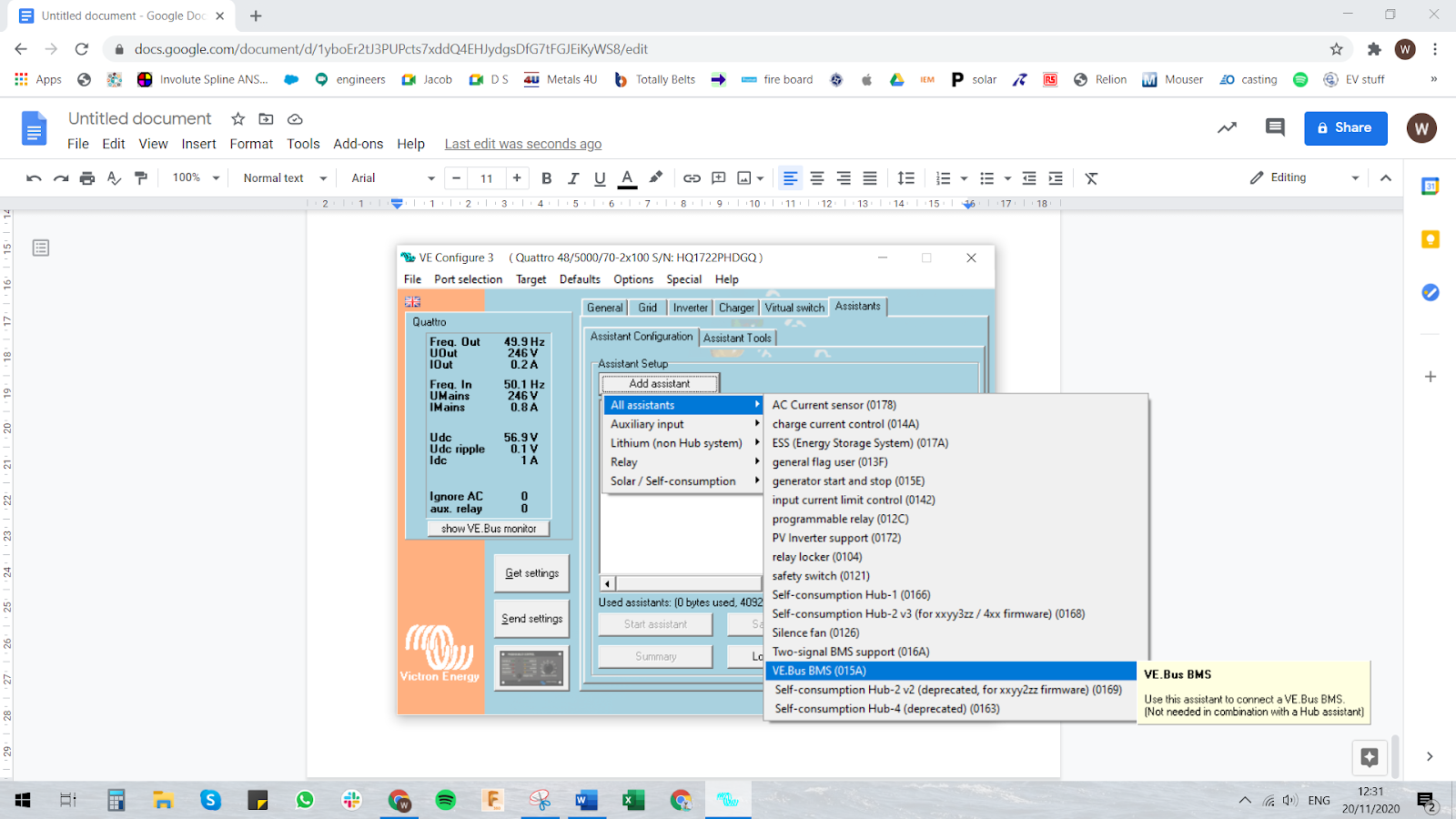Click the font size field
Image resolution: width=1456 pixels, height=819 pixels.
tap(487, 178)
